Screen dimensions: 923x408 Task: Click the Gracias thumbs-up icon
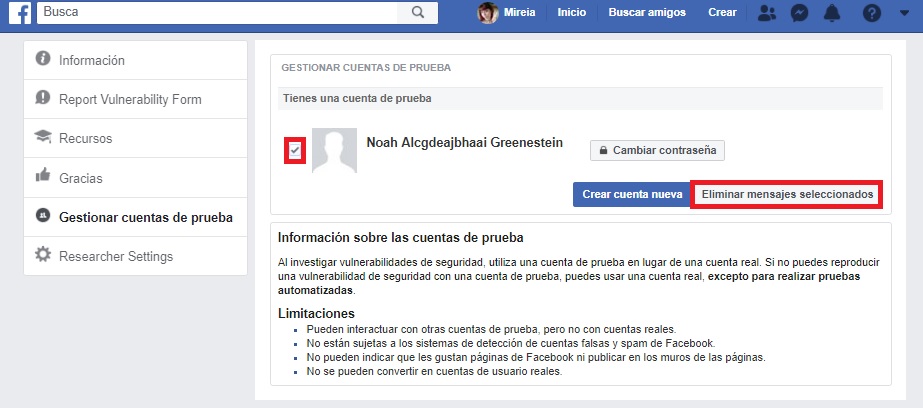(43, 175)
